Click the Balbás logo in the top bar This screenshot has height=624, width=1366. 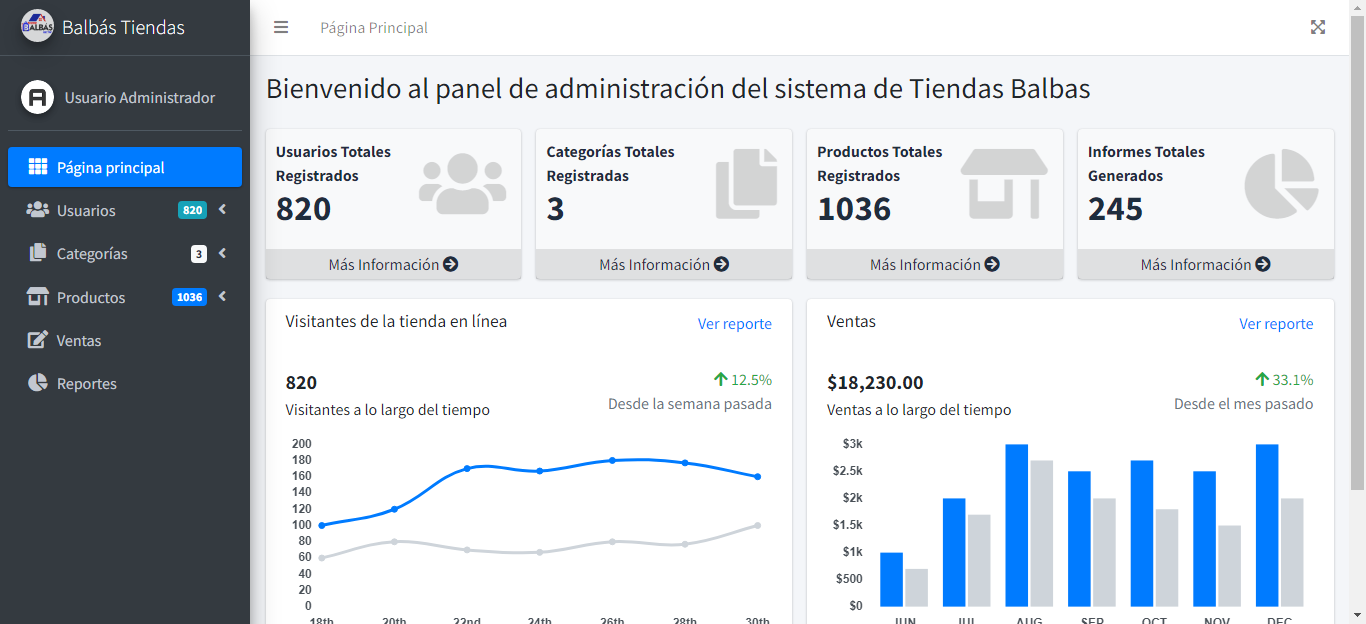point(36,27)
